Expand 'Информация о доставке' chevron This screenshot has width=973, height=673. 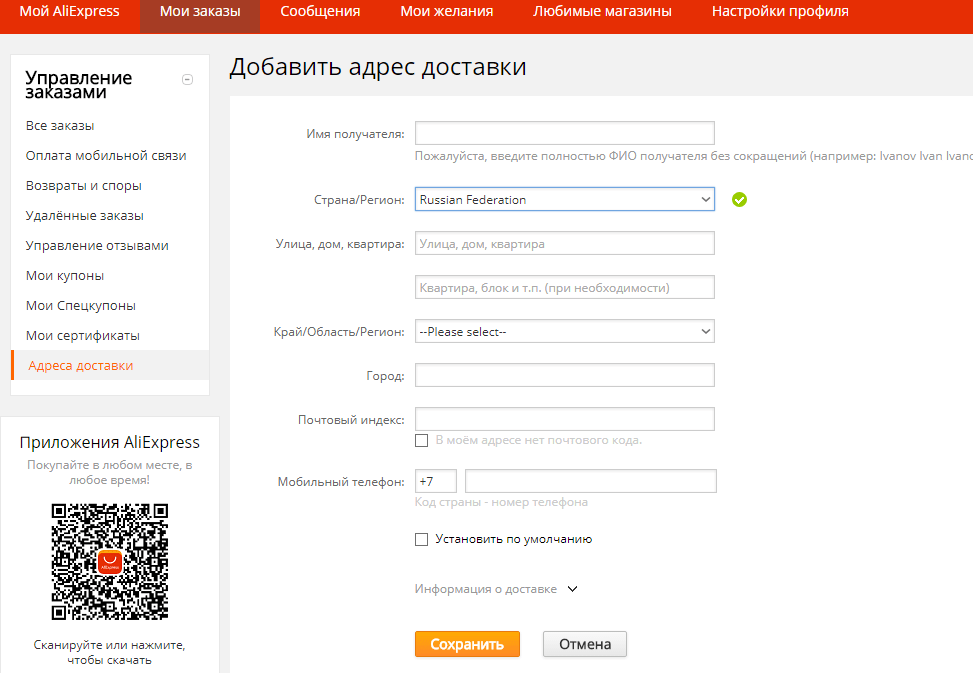pos(573,589)
